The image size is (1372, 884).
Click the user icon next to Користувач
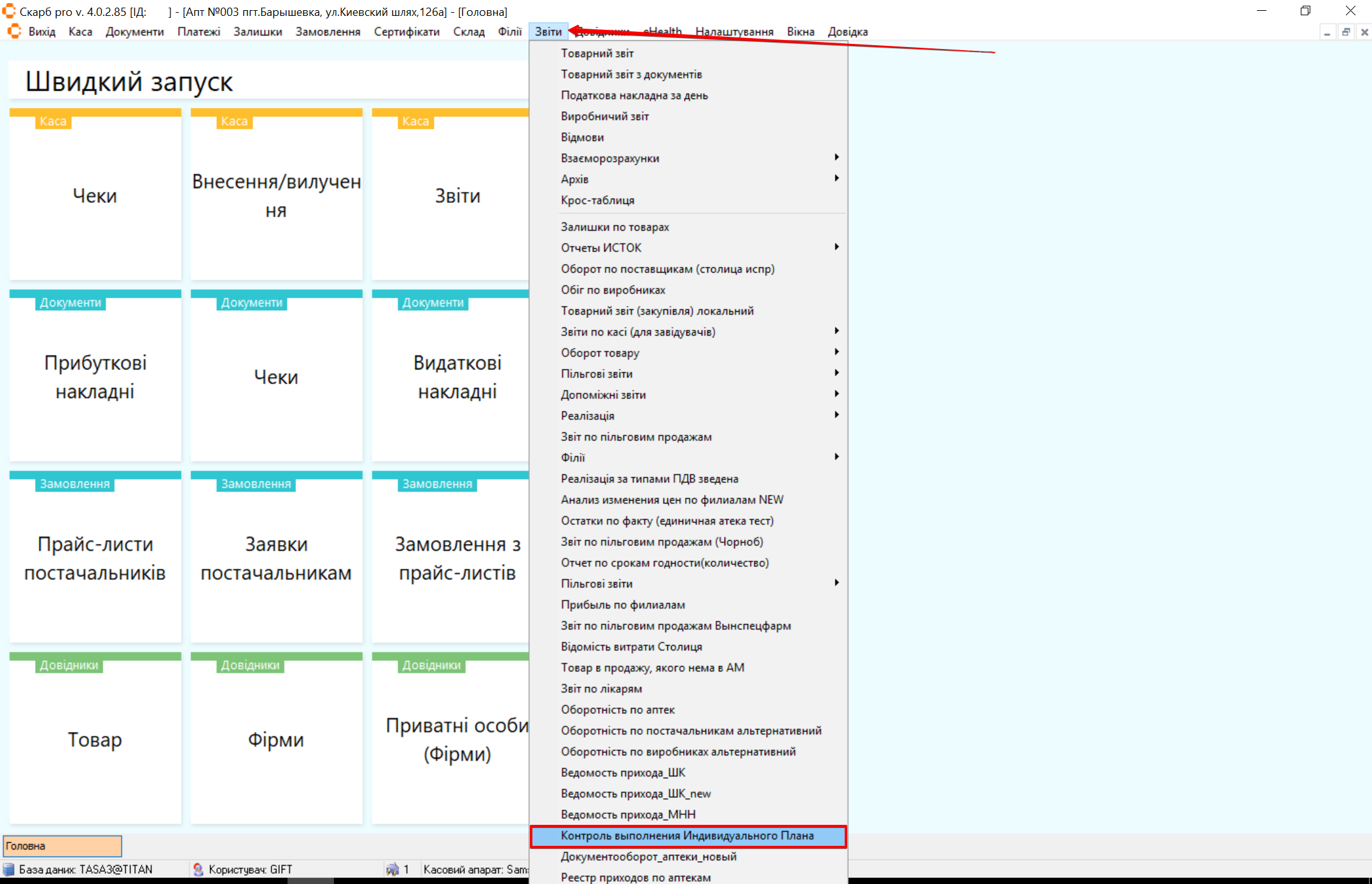point(198,869)
